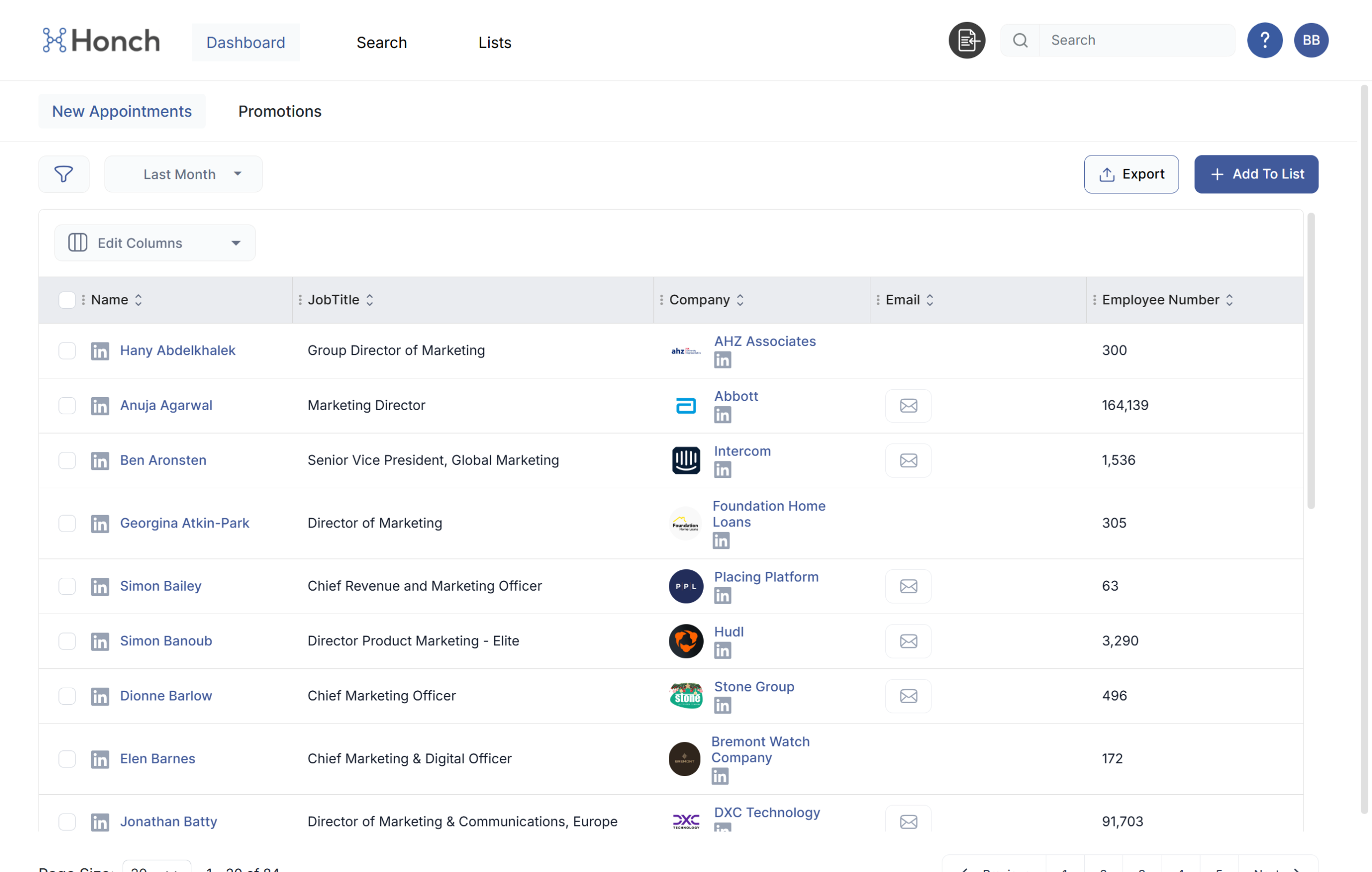The height and width of the screenshot is (872, 1372).
Task: Click the email icon for Abbott row
Action: (908, 405)
